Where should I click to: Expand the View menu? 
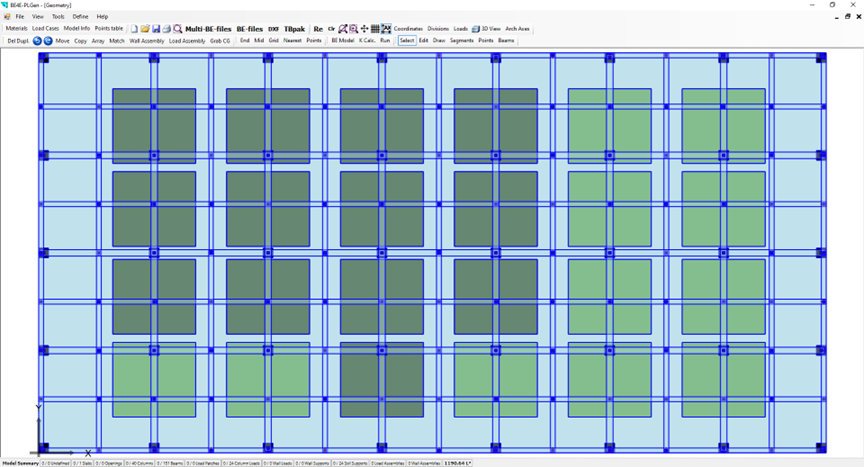(x=38, y=17)
